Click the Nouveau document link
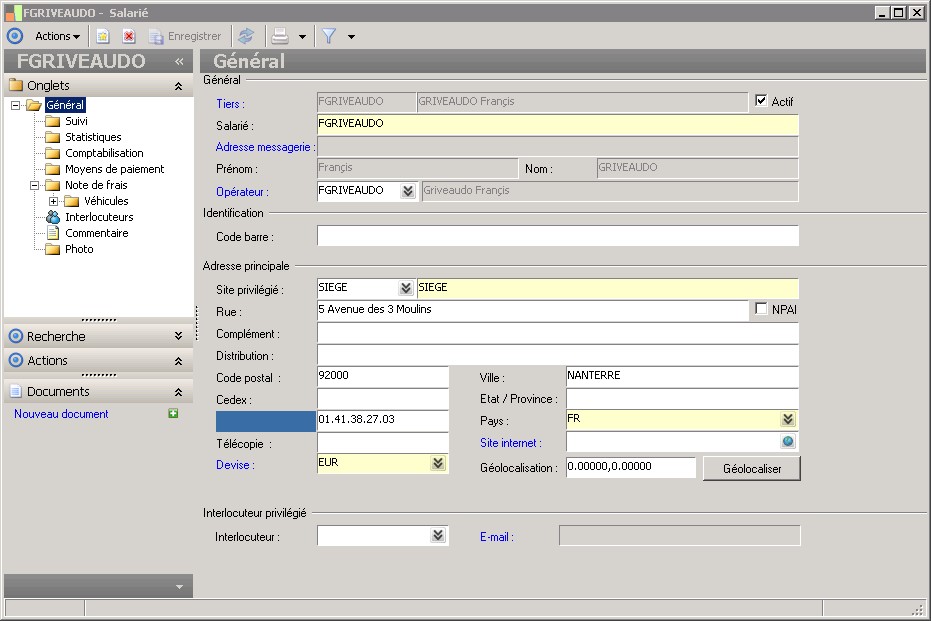The width and height of the screenshot is (931, 621). pos(61,414)
